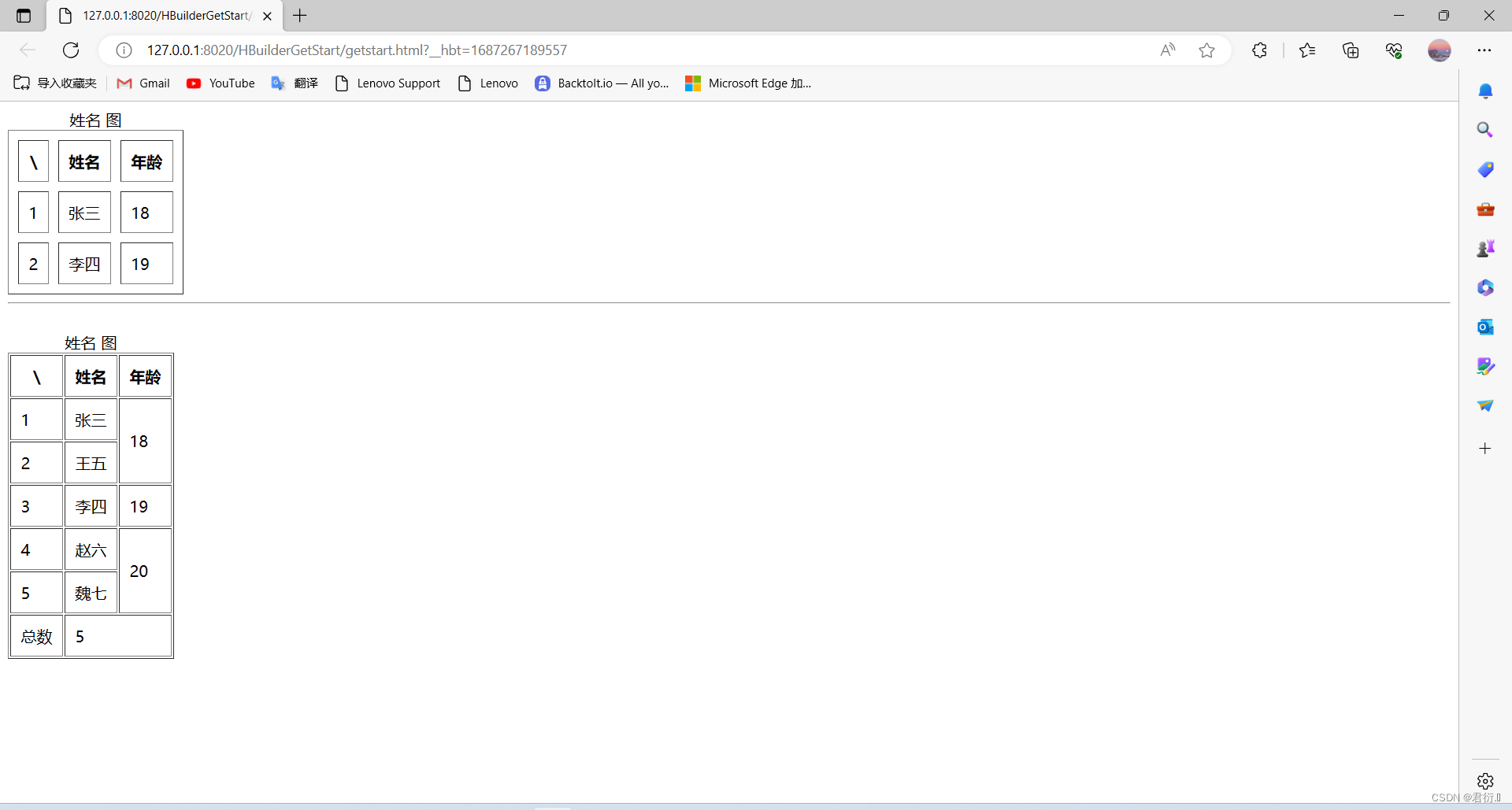Open the Gmail bookmark
1512x810 pixels.
coord(143,83)
